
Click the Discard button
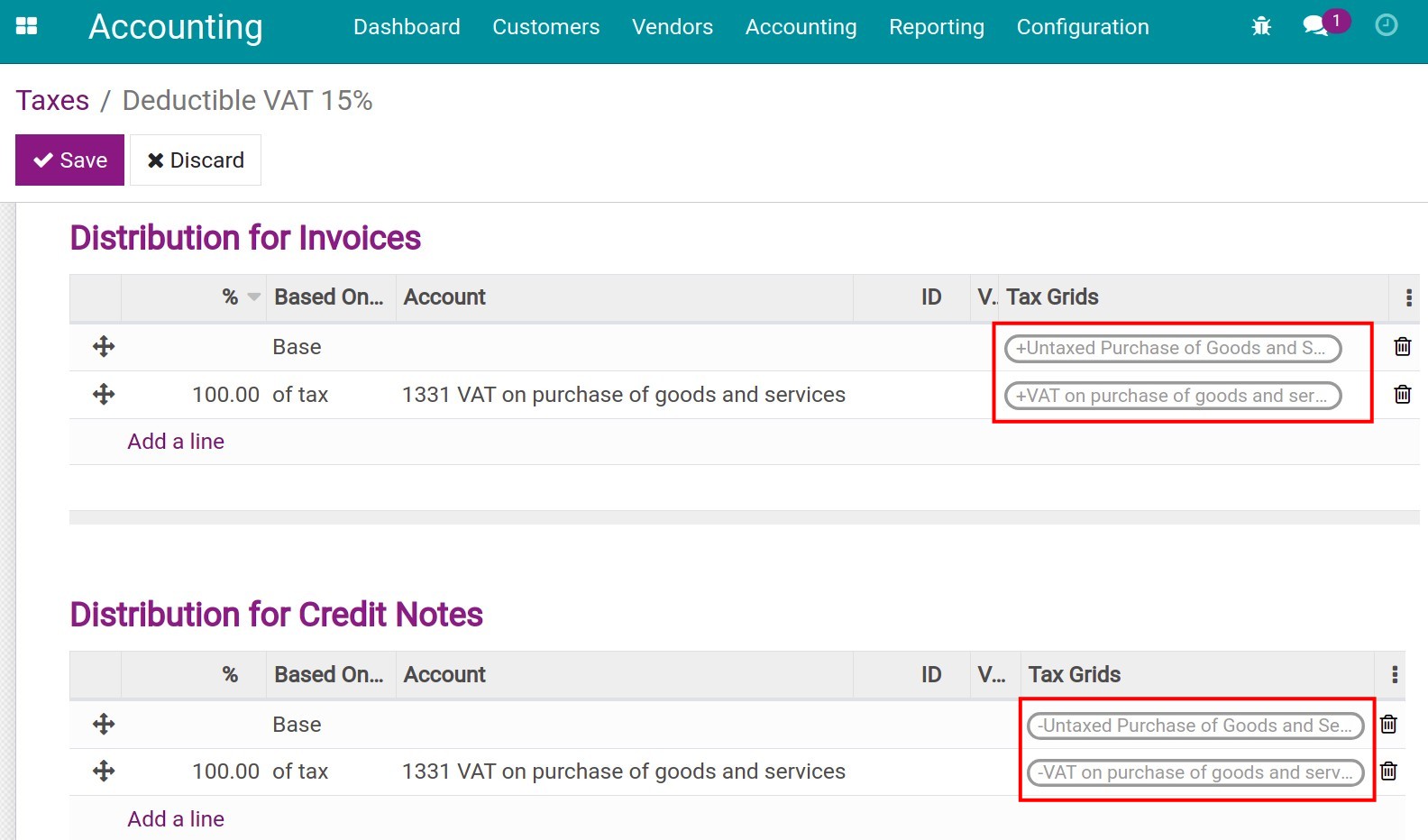click(196, 160)
